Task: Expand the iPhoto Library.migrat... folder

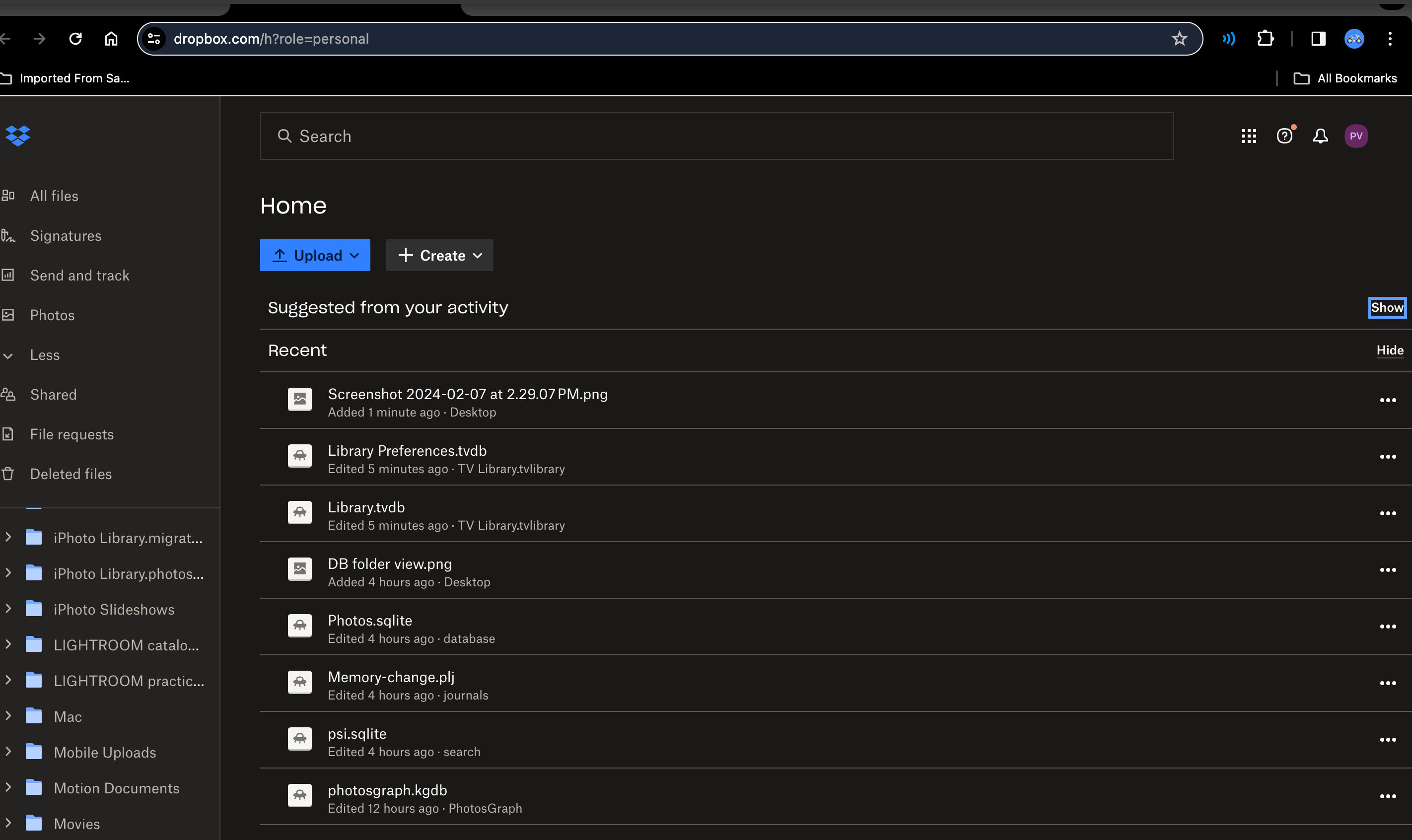Action: pyautogui.click(x=8, y=537)
